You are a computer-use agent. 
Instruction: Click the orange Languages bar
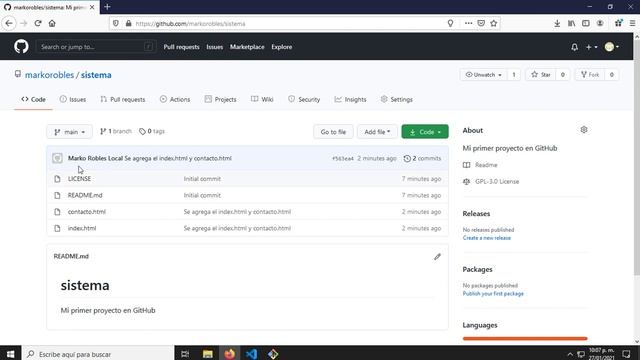(525, 338)
